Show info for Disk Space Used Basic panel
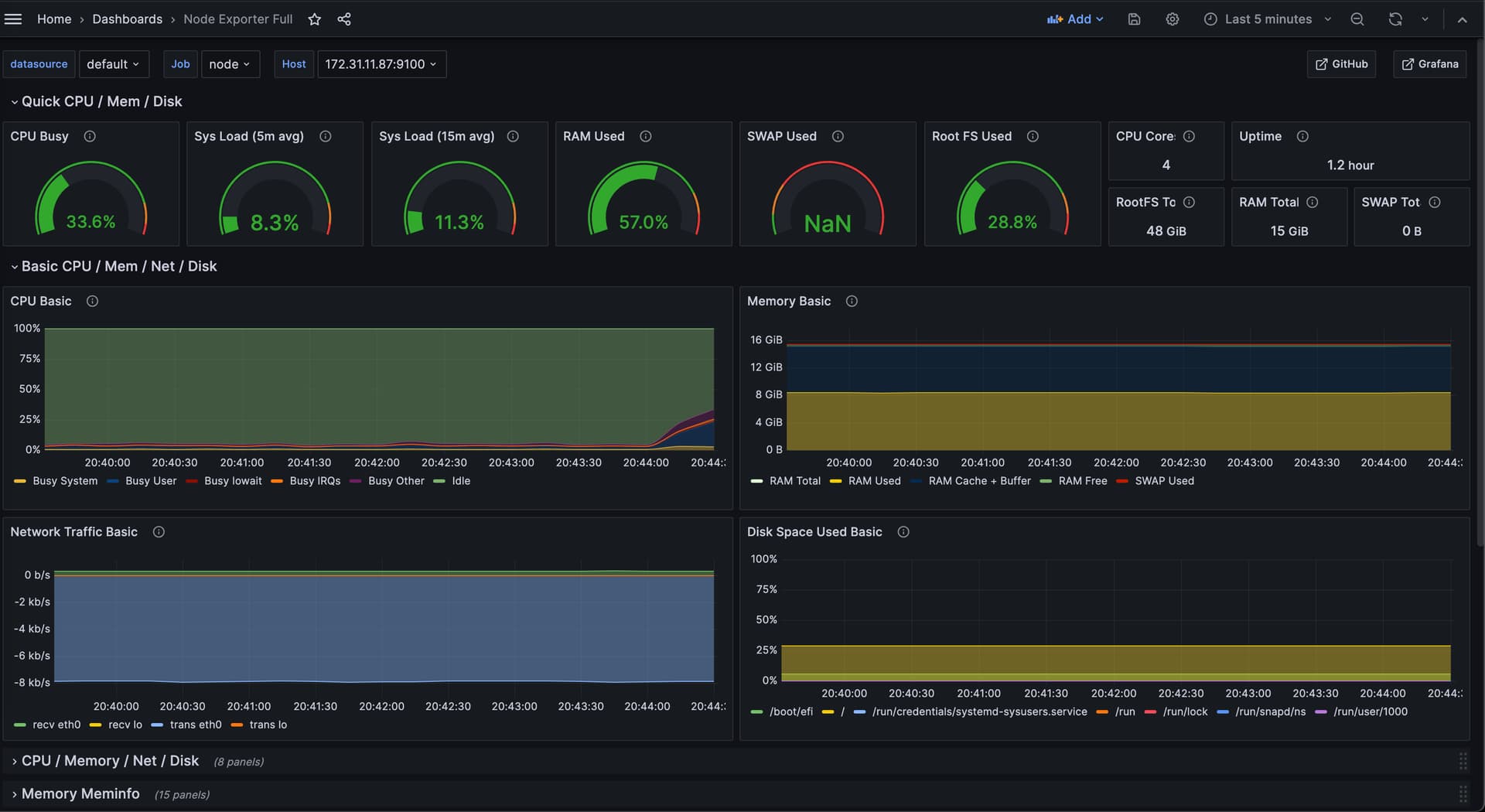Image resolution: width=1485 pixels, height=812 pixels. [903, 532]
